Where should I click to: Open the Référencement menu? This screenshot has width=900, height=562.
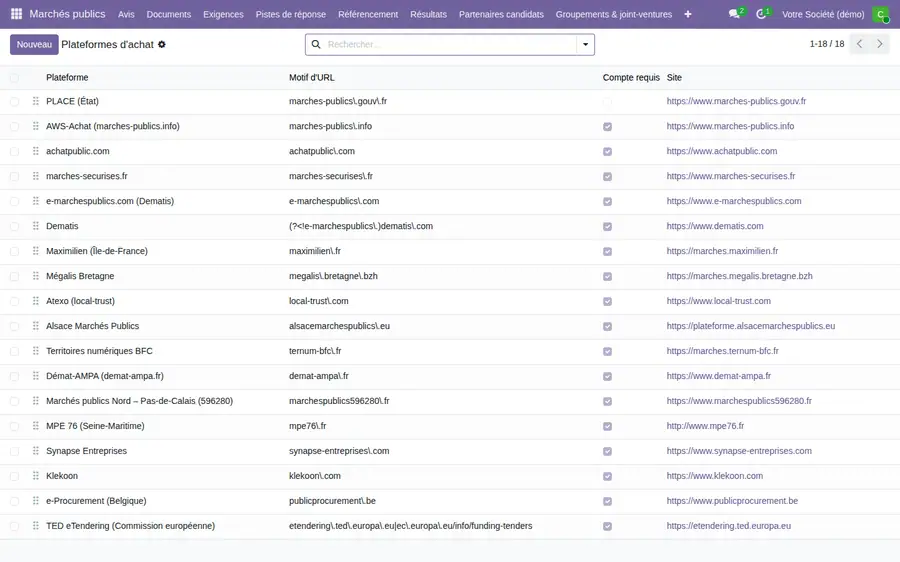(x=368, y=14)
